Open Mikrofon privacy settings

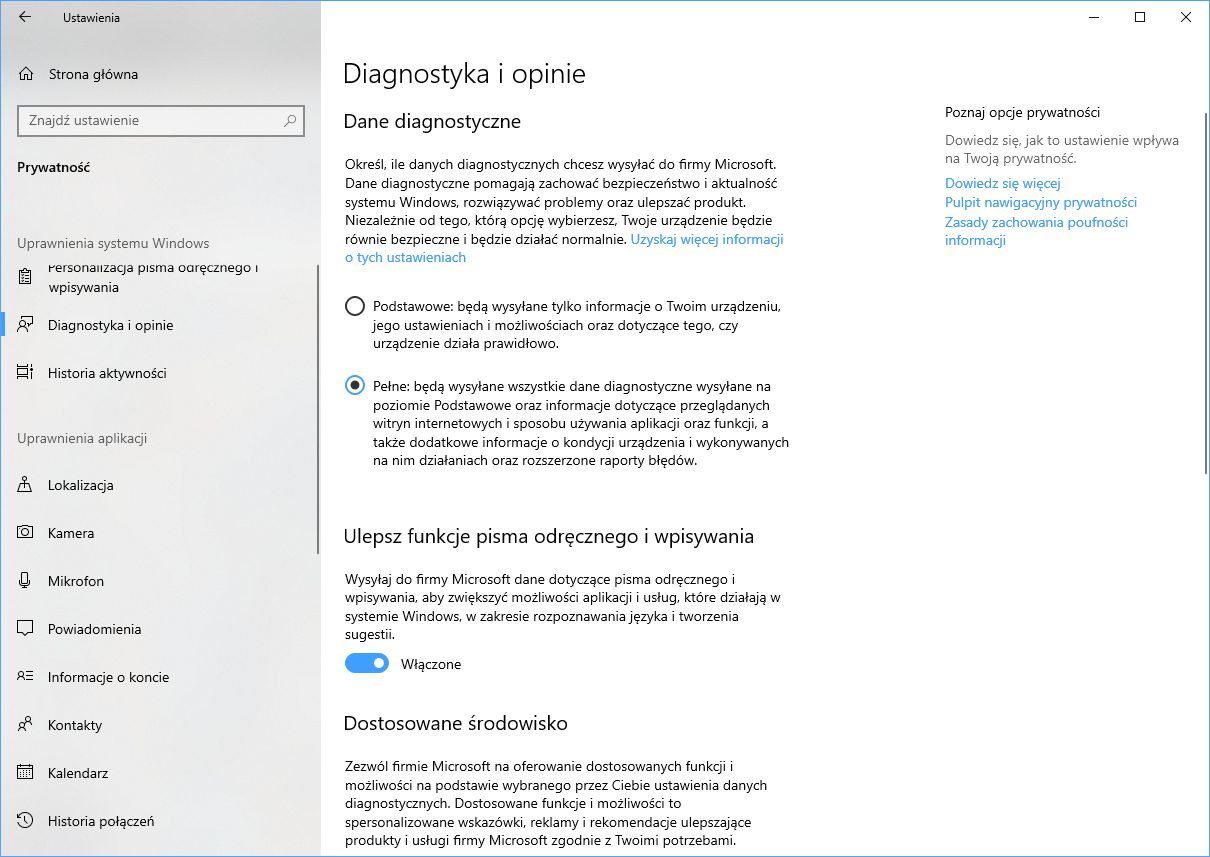(x=75, y=581)
